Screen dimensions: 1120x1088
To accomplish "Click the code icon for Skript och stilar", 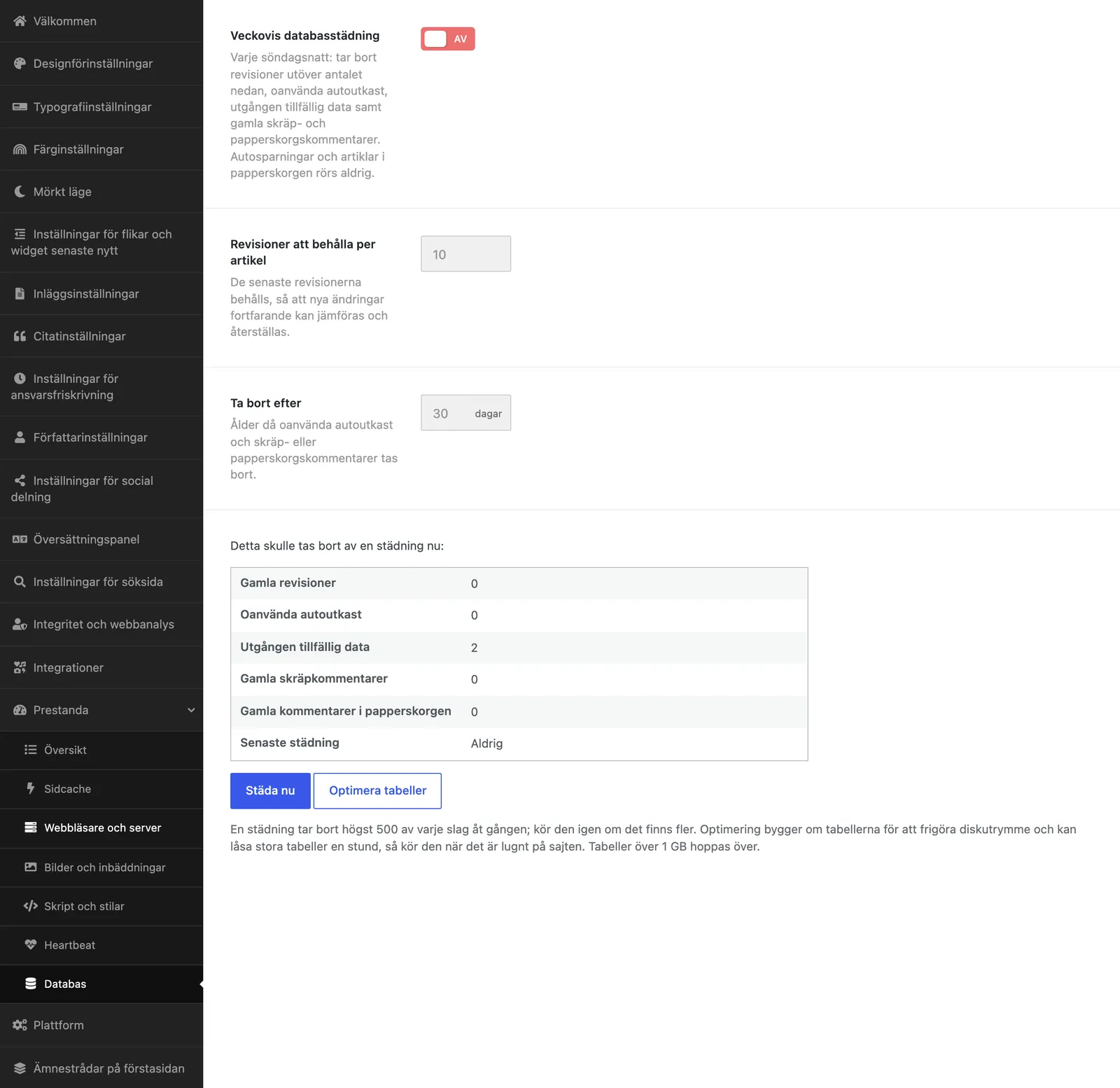I will click(x=31, y=906).
